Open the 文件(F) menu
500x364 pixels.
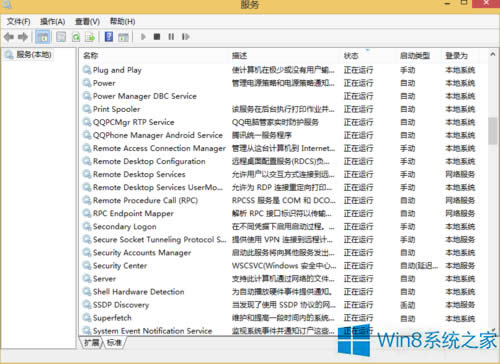(x=19, y=22)
